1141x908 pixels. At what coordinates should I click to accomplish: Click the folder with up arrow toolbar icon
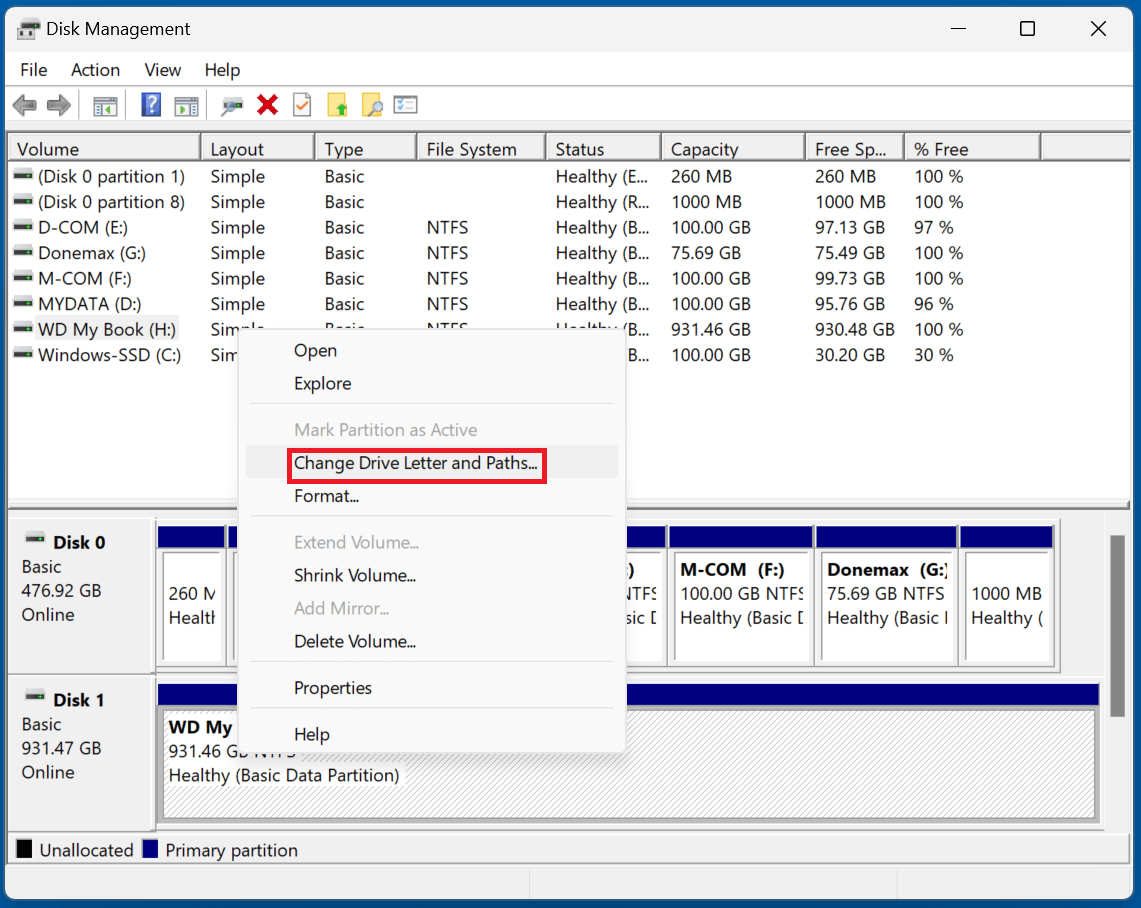pyautogui.click(x=338, y=104)
